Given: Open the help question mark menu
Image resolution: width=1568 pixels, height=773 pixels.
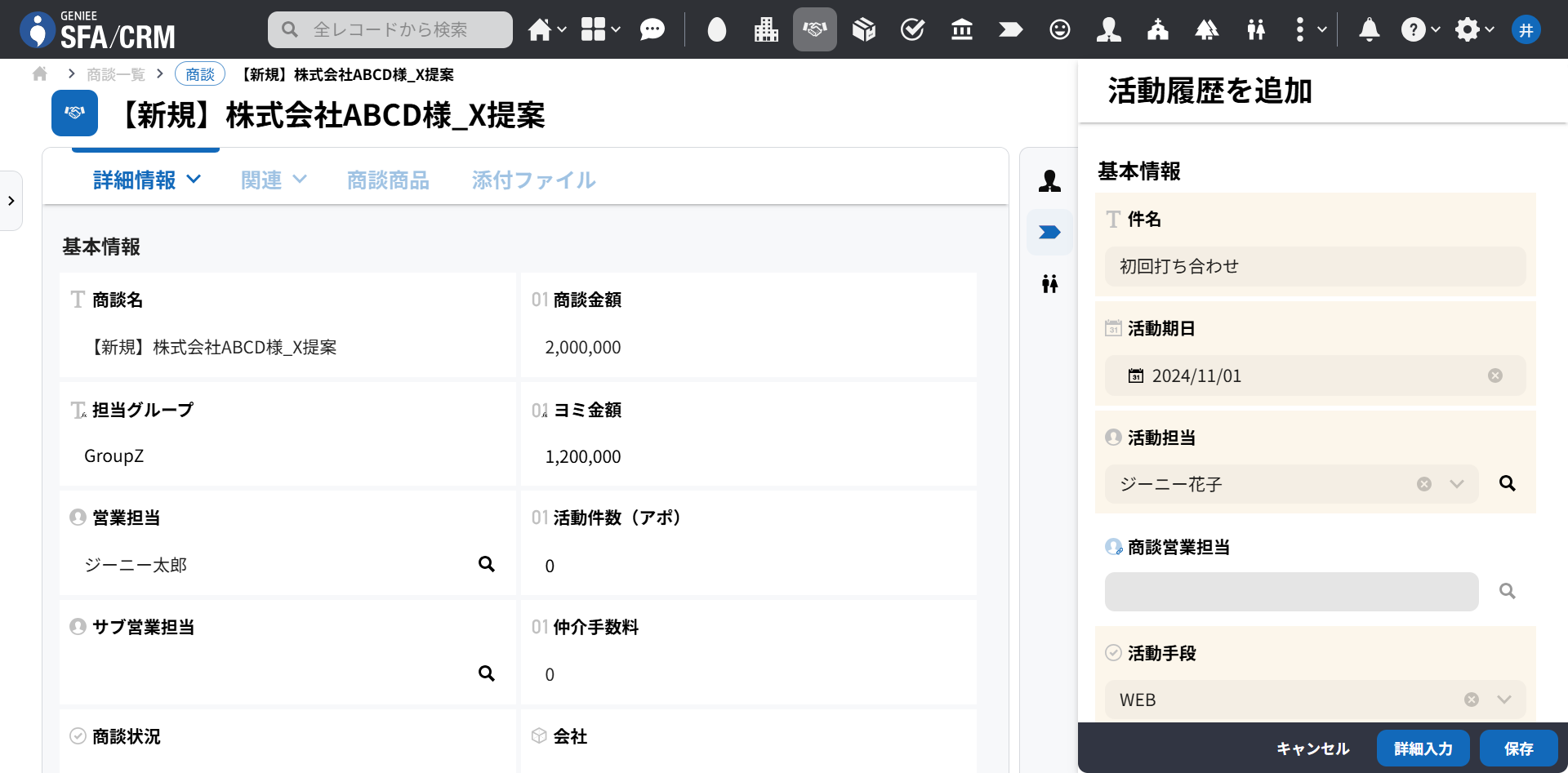Looking at the screenshot, I should coord(1414,30).
